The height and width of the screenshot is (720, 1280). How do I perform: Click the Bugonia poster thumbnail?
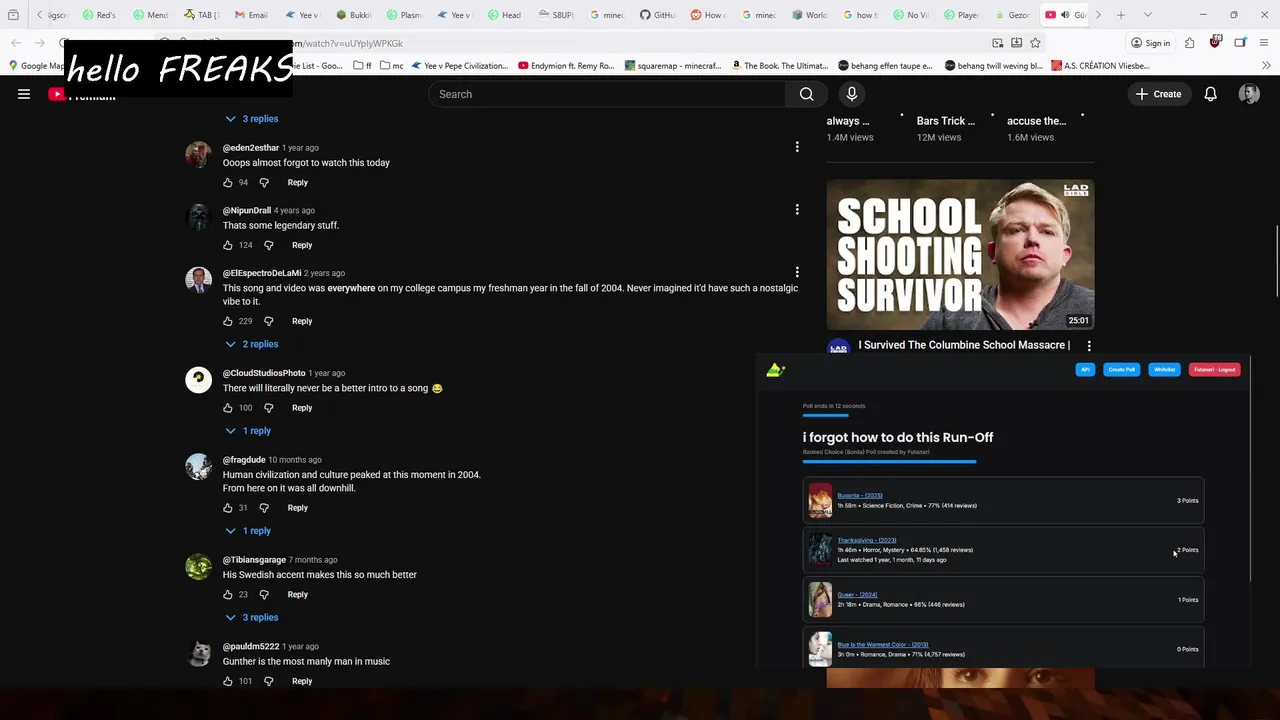(x=820, y=500)
